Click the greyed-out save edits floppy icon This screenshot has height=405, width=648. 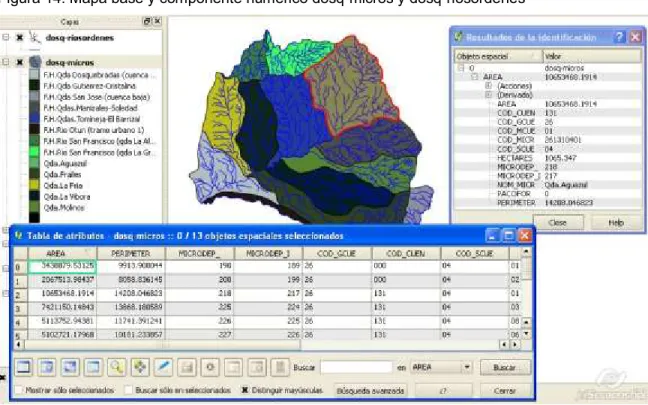click(186, 367)
